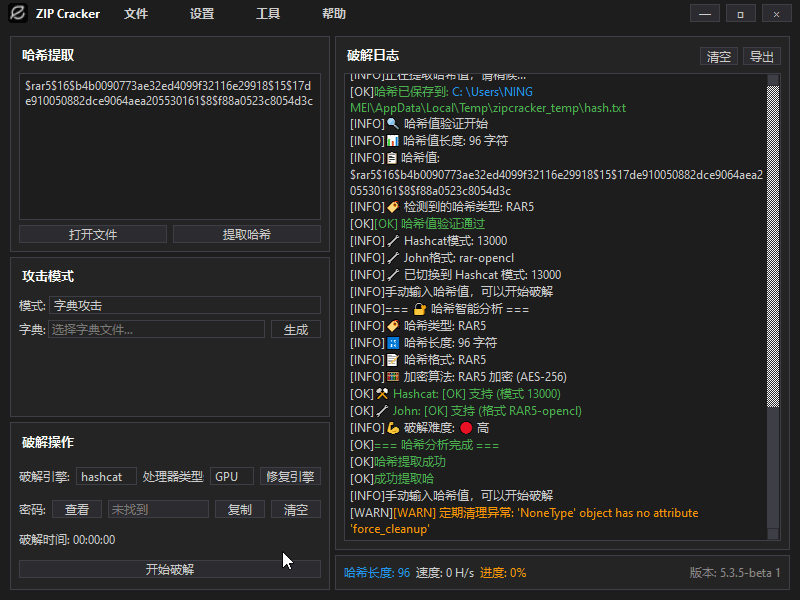Open the 帮助 menu
The height and width of the screenshot is (600, 800).
pos(333,14)
